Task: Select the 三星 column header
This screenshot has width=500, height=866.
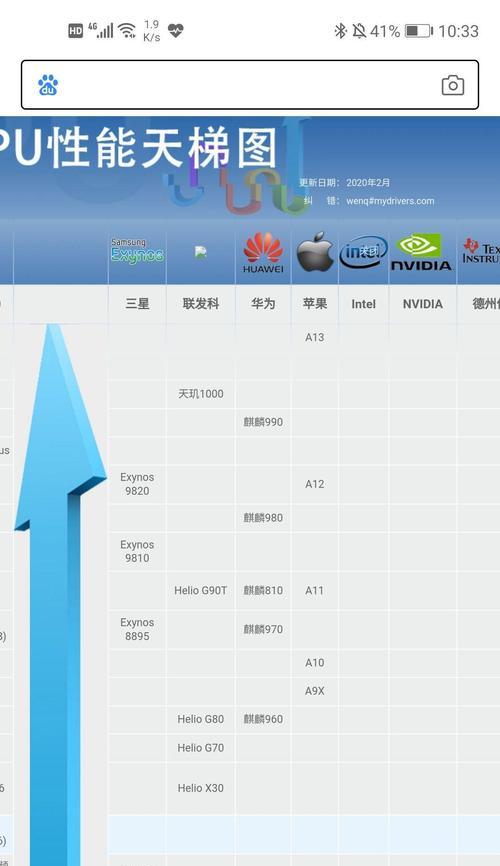Action: click(137, 304)
